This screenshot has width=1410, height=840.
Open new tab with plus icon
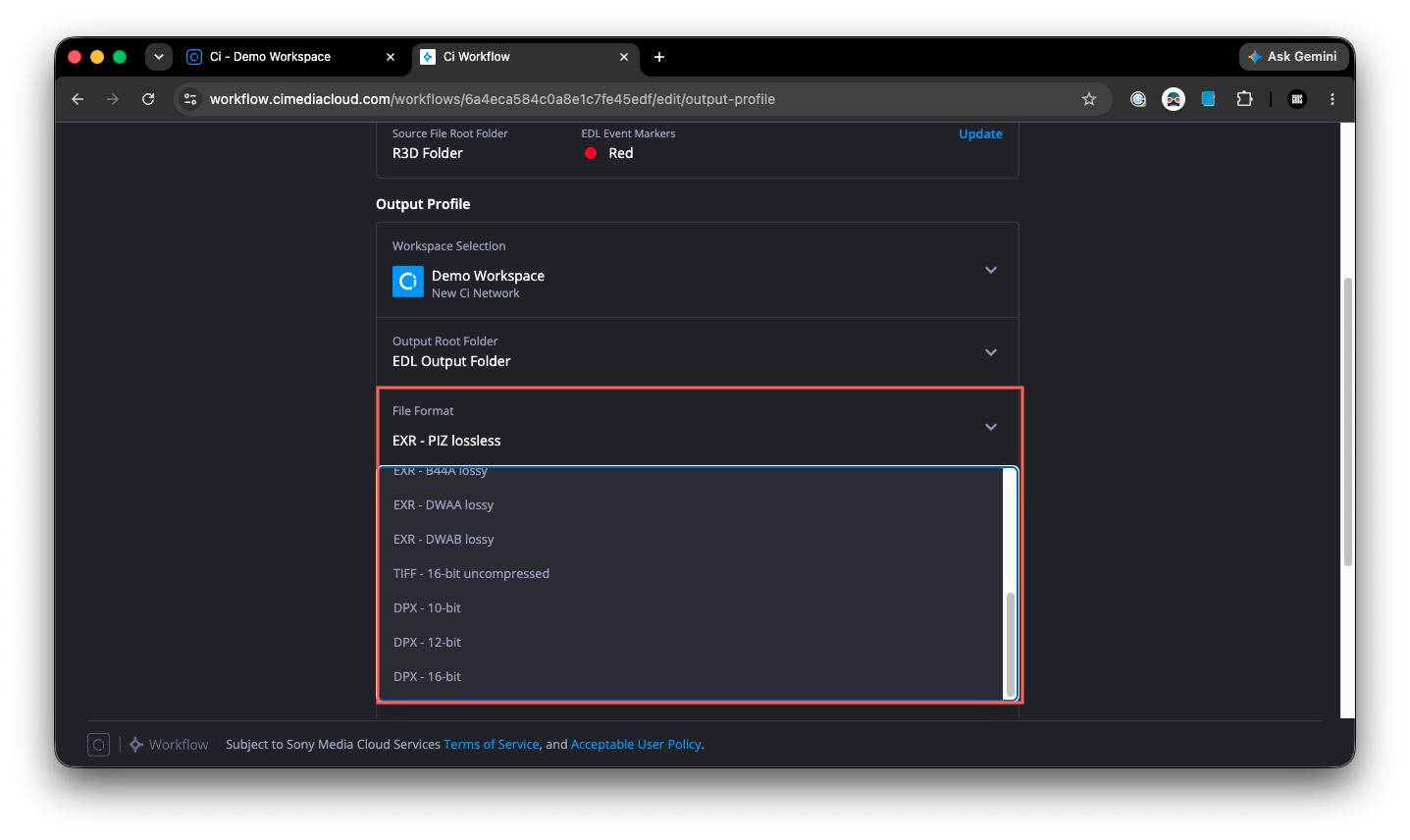click(x=659, y=57)
